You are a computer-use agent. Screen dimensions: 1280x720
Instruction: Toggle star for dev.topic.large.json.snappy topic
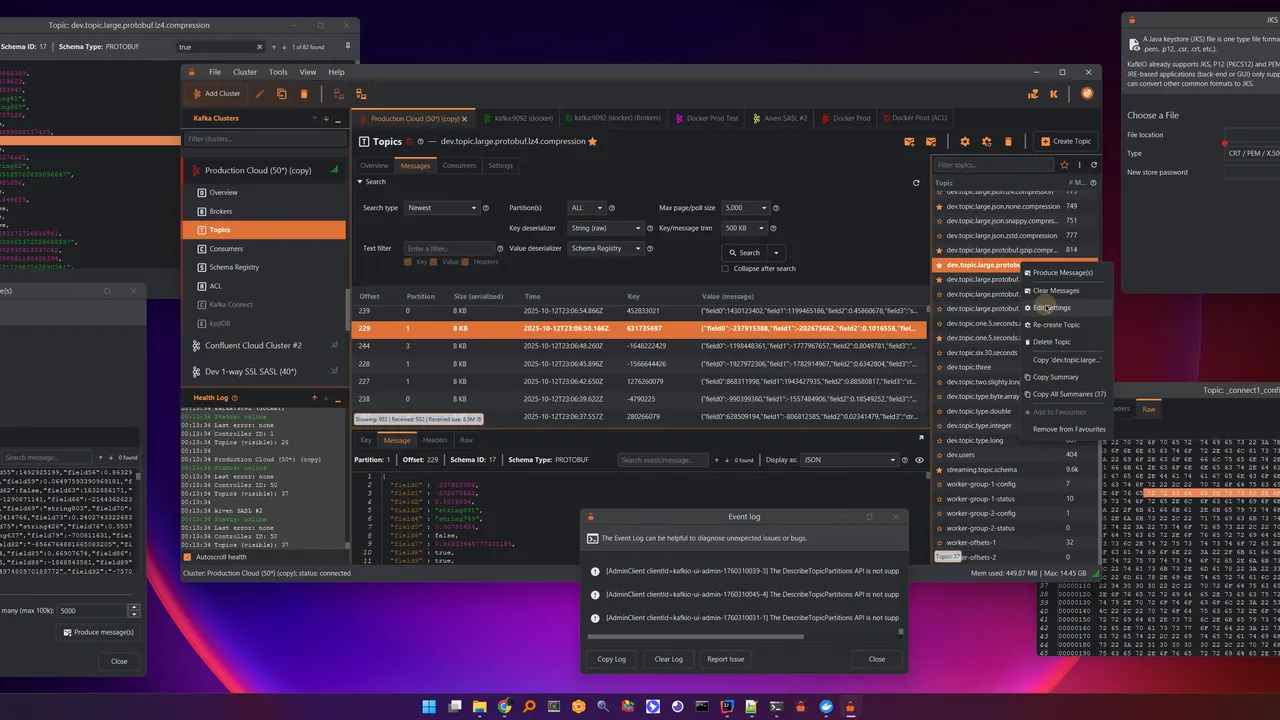point(938,221)
